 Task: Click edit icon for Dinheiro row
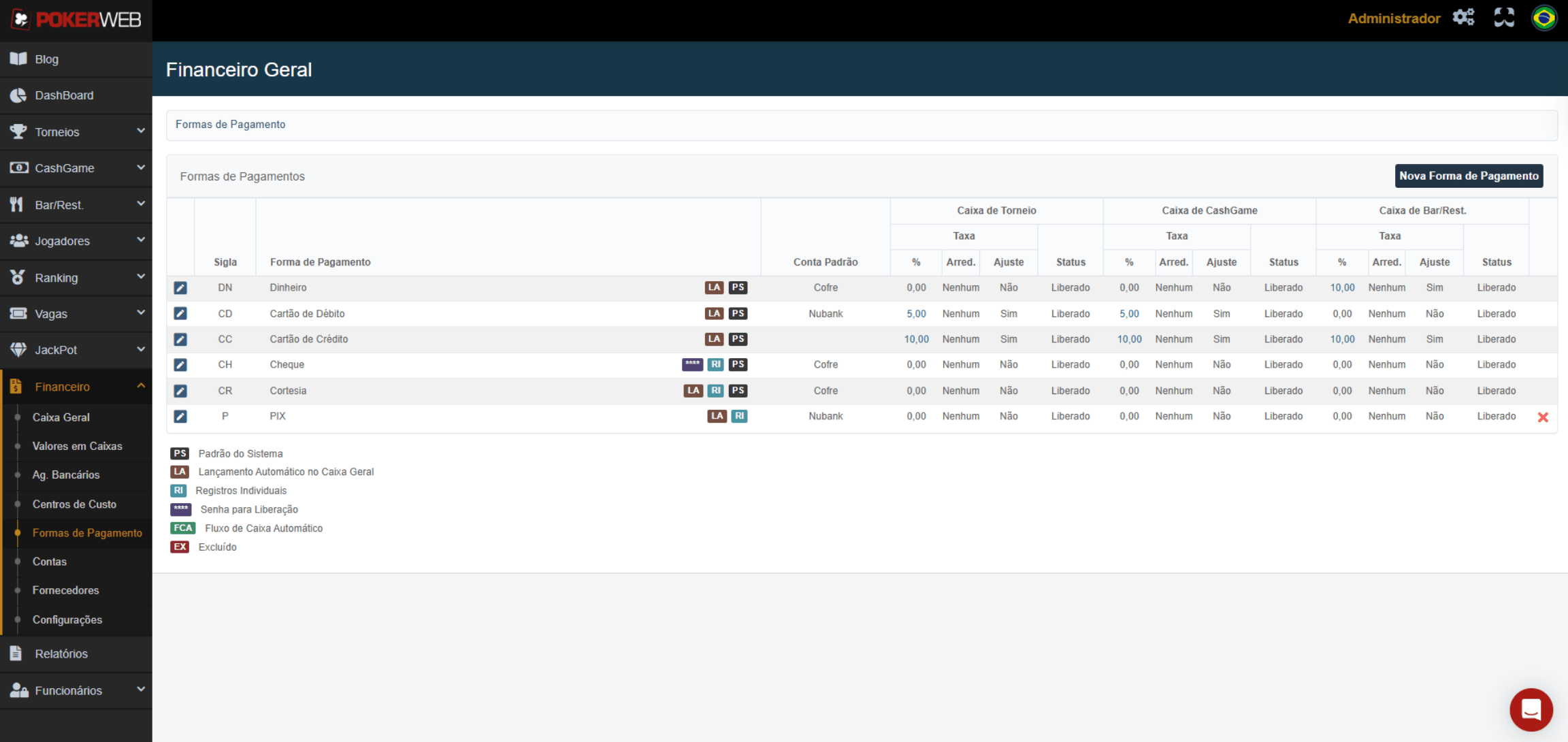[x=180, y=288]
